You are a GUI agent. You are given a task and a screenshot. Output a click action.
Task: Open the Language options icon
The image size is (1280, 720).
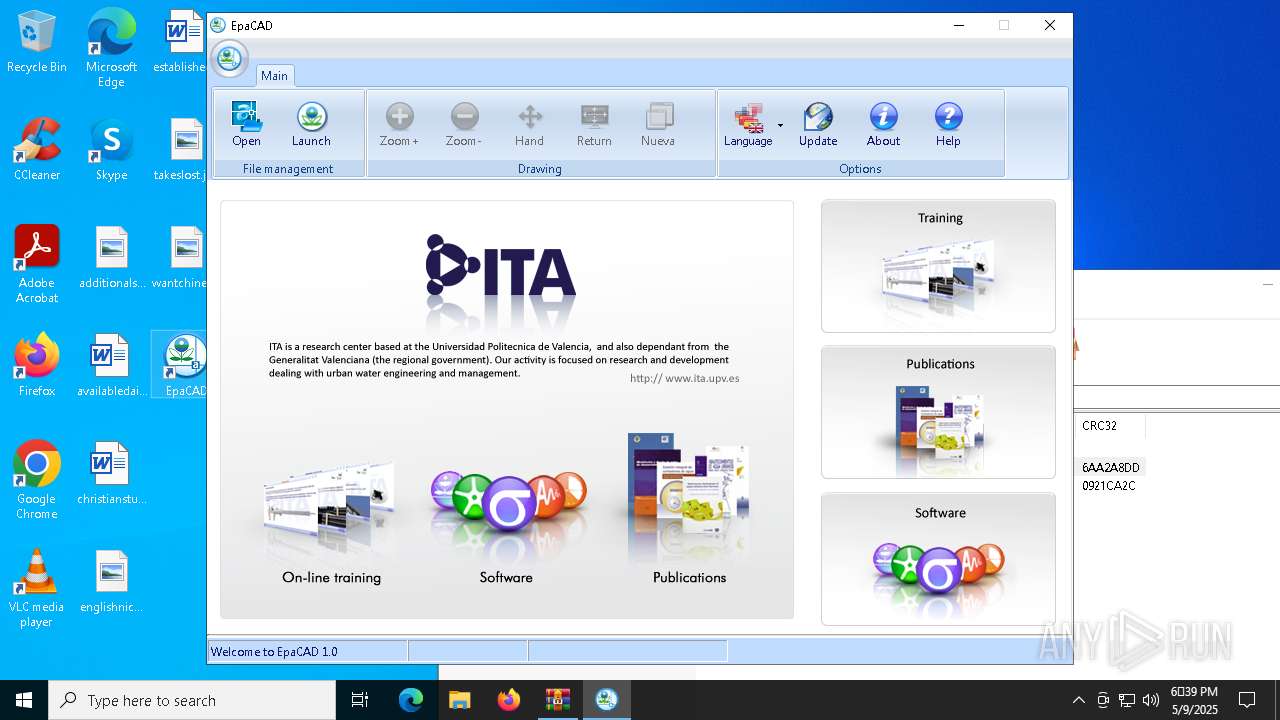pyautogui.click(x=748, y=124)
